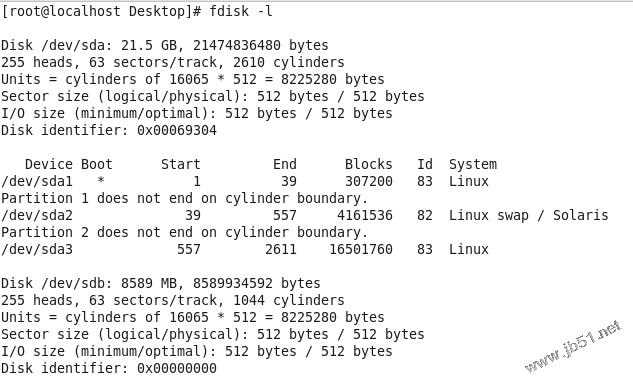Click the Linux swap / Solaris text
The height and width of the screenshot is (384, 633).
click(528, 215)
